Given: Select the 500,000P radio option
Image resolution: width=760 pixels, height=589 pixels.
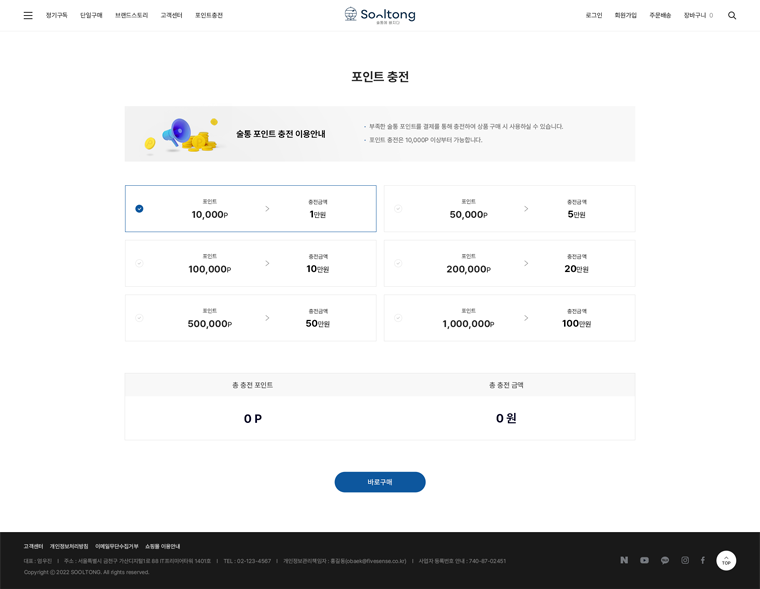Looking at the screenshot, I should coord(139,318).
